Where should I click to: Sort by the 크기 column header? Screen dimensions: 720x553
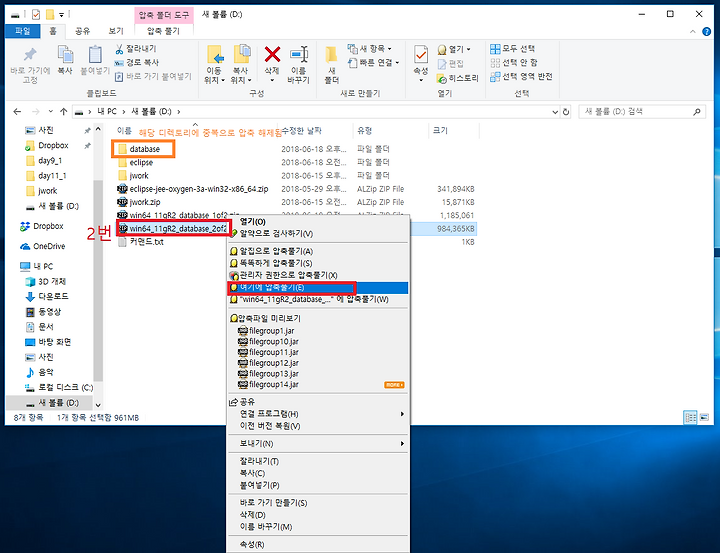point(440,131)
